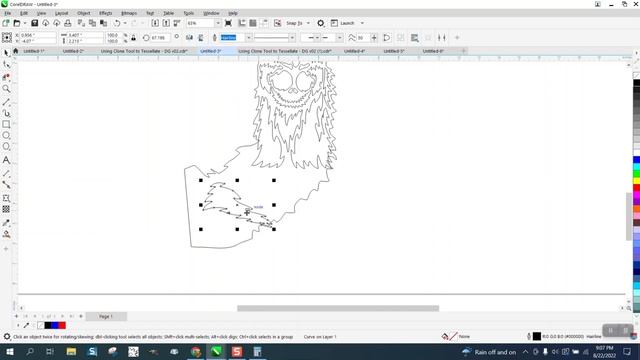Viewport: 640px width, 360px height.
Task: Open Windows Start menu
Action: coord(9,352)
